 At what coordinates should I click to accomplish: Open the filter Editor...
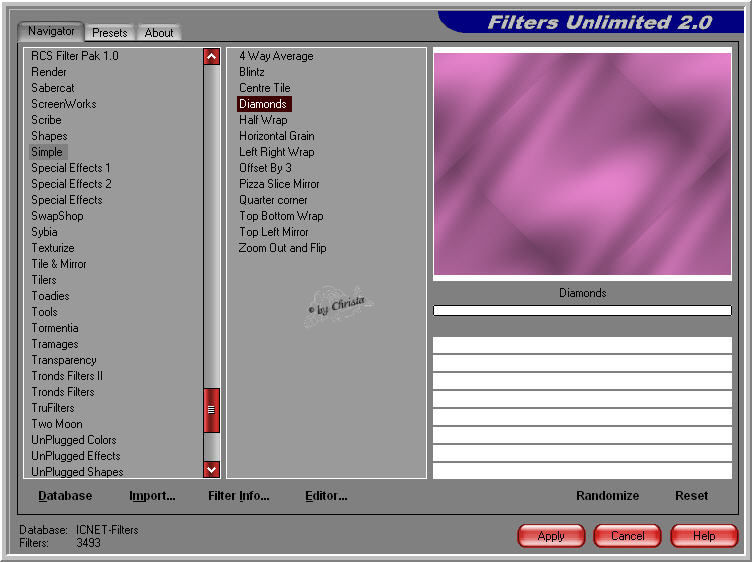coord(326,496)
